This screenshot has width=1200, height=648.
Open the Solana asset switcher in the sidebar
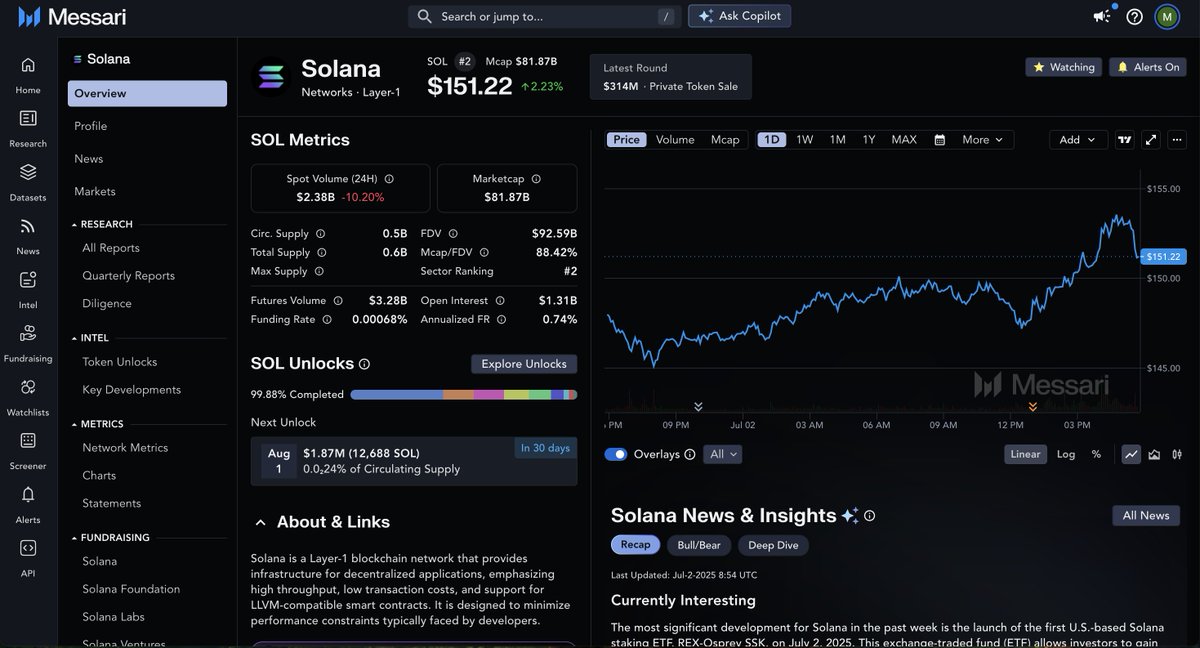(x=101, y=59)
